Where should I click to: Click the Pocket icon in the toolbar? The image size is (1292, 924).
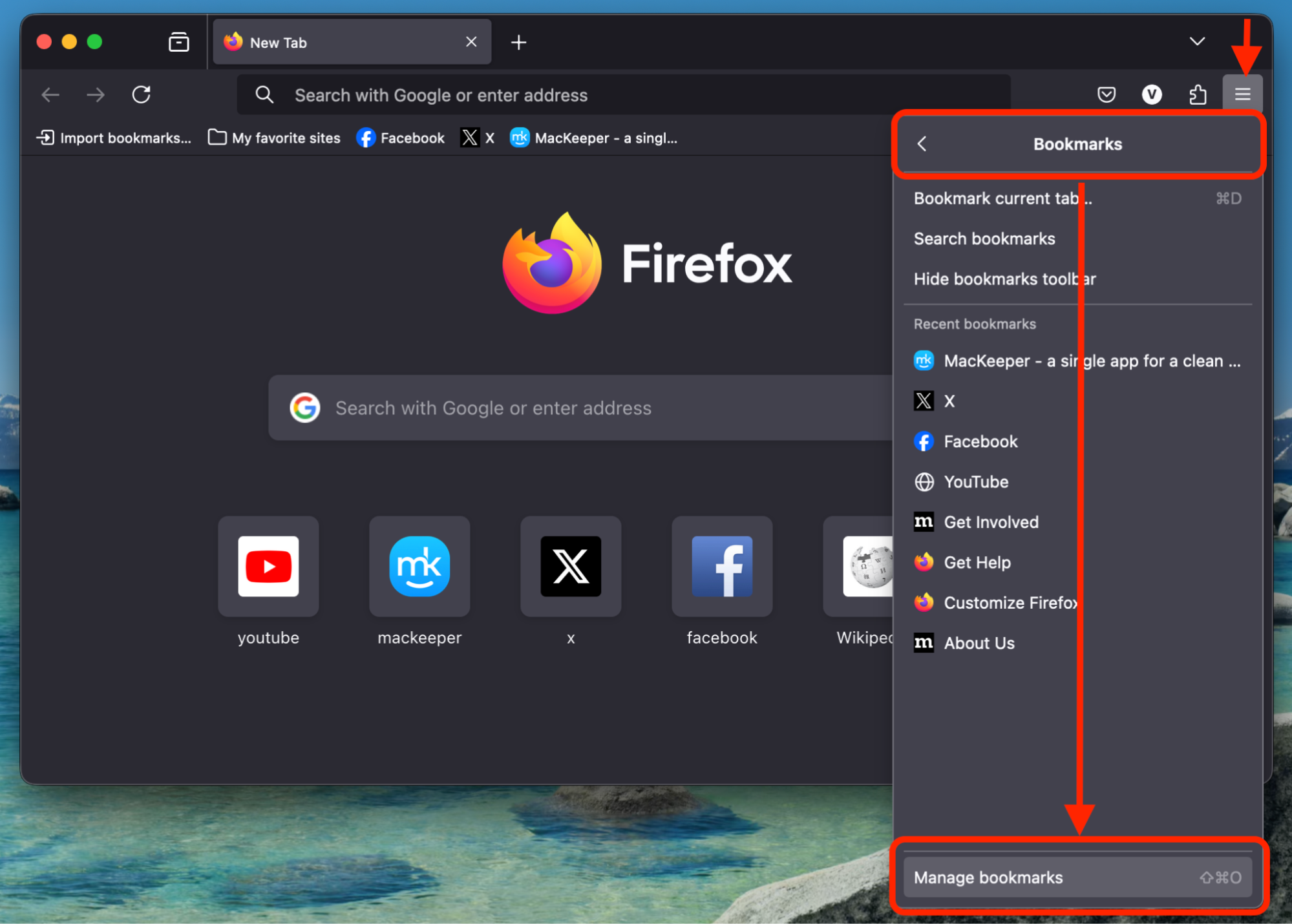[x=1107, y=94]
